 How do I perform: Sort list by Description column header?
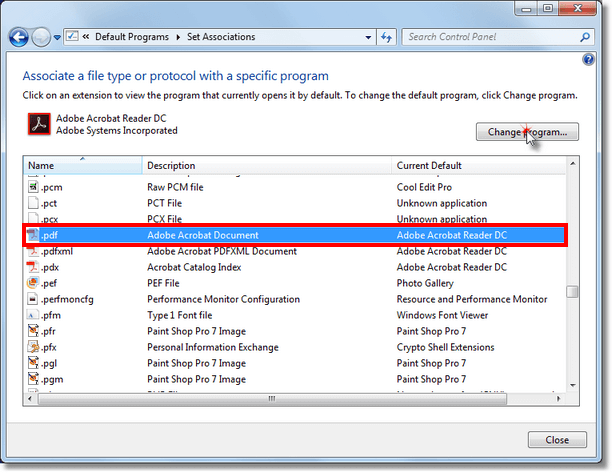click(x=267, y=165)
